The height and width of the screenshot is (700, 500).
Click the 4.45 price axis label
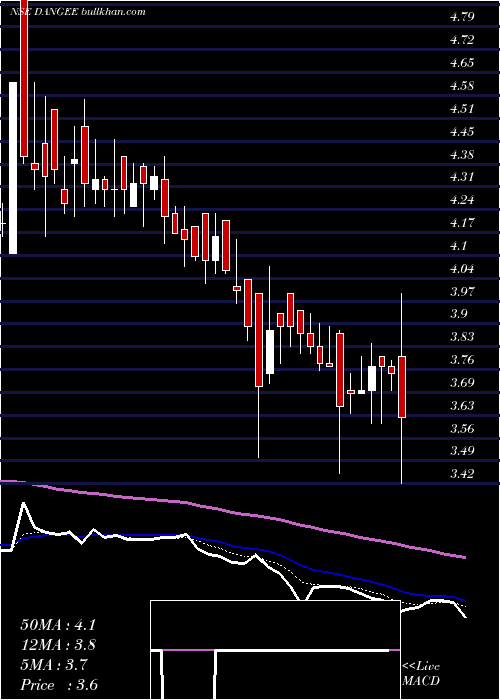(x=462, y=132)
